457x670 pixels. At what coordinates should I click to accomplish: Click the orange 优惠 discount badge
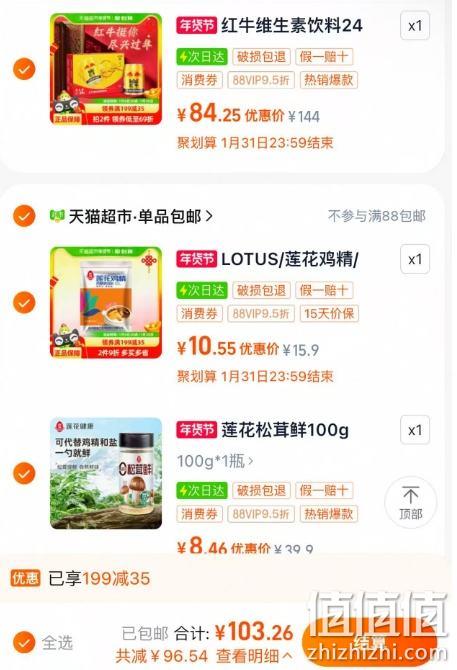25,578
